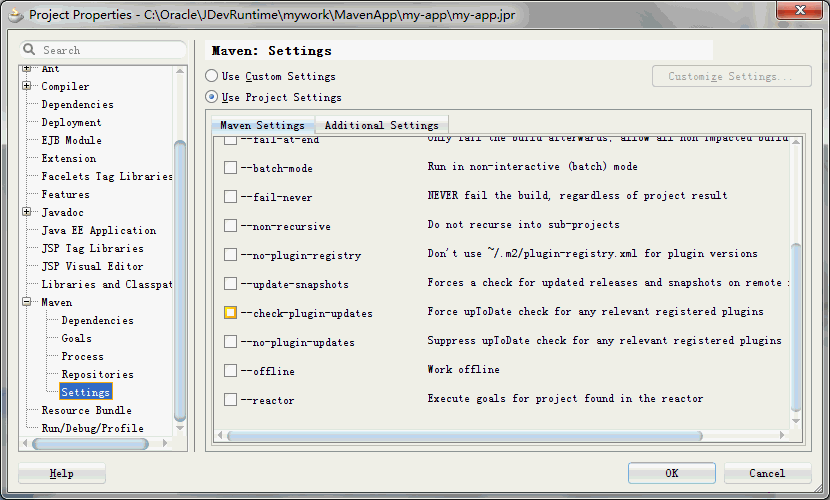Select the Use Project Settings radio button

tap(212, 97)
